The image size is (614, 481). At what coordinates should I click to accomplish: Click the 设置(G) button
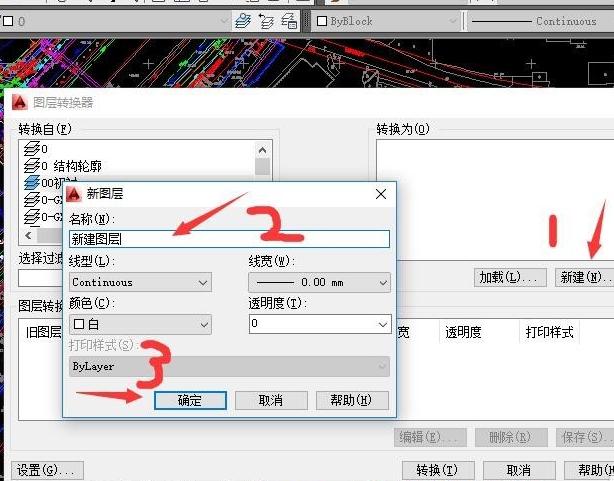pyautogui.click(x=47, y=470)
